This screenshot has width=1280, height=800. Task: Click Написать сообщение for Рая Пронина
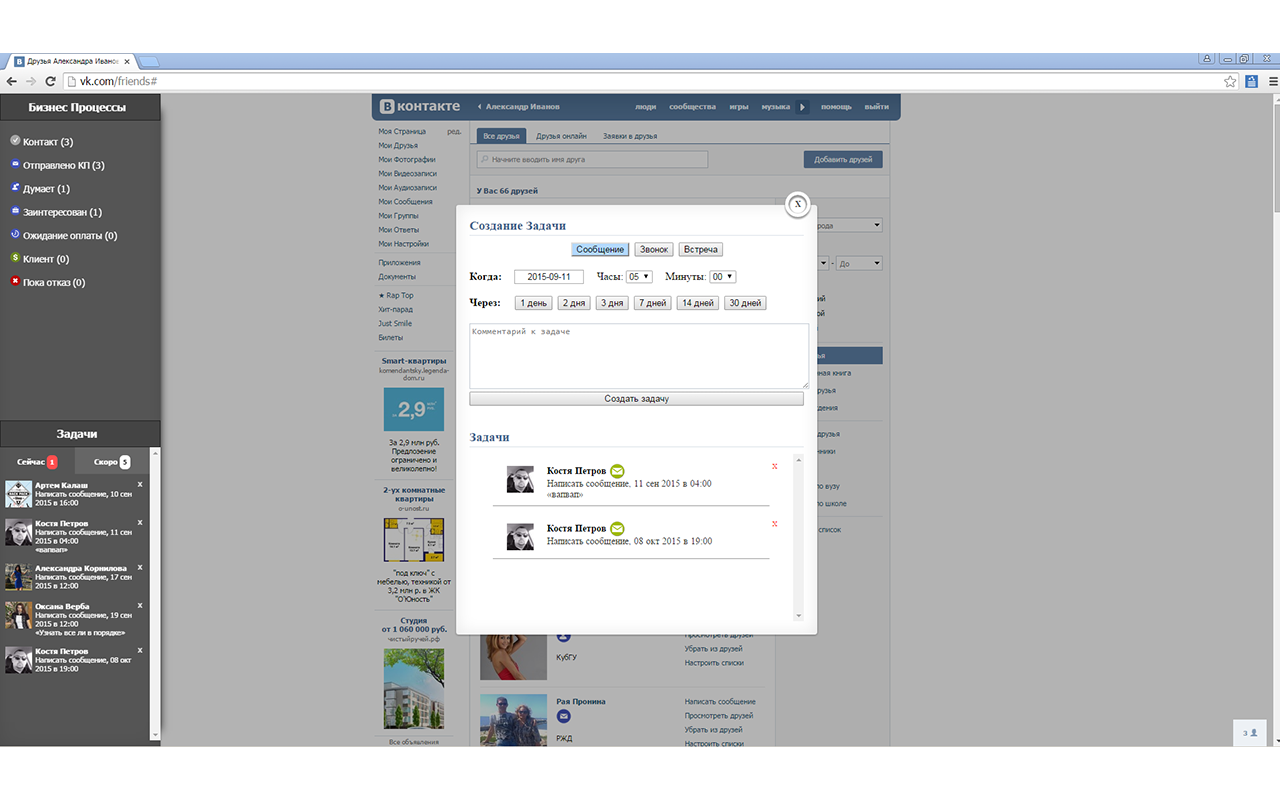(720, 702)
